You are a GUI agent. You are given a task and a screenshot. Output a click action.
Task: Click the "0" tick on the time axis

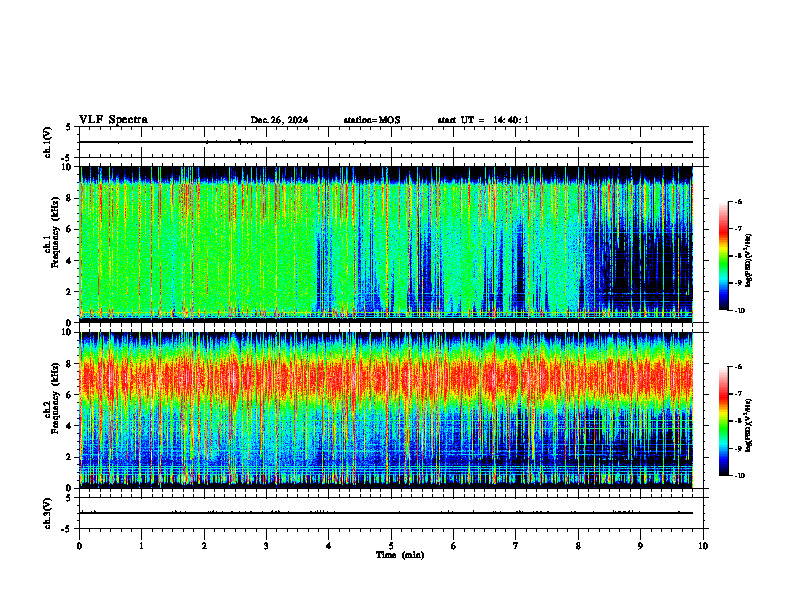click(x=79, y=546)
